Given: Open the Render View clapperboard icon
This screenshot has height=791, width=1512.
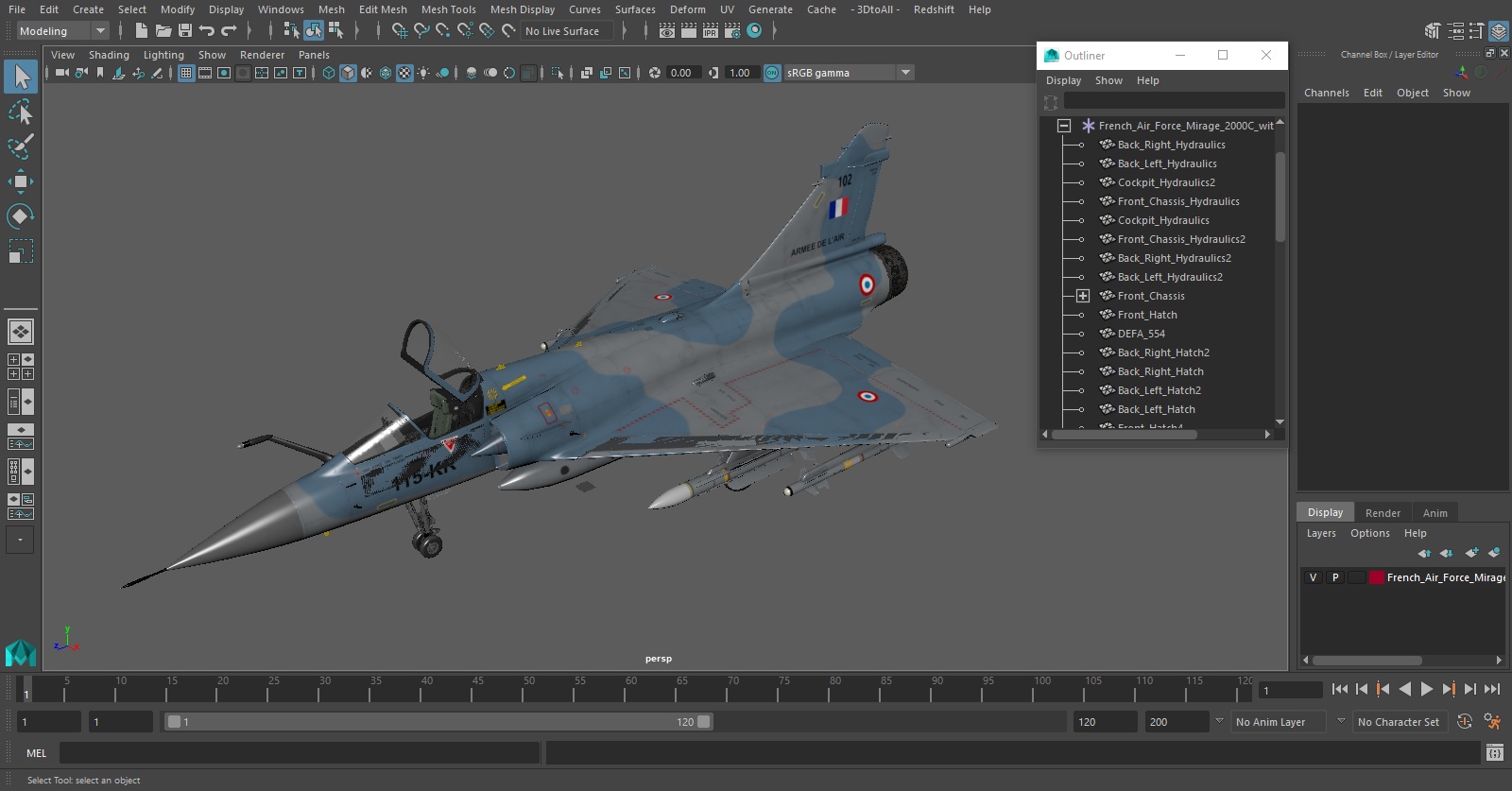Looking at the screenshot, I should click(667, 31).
